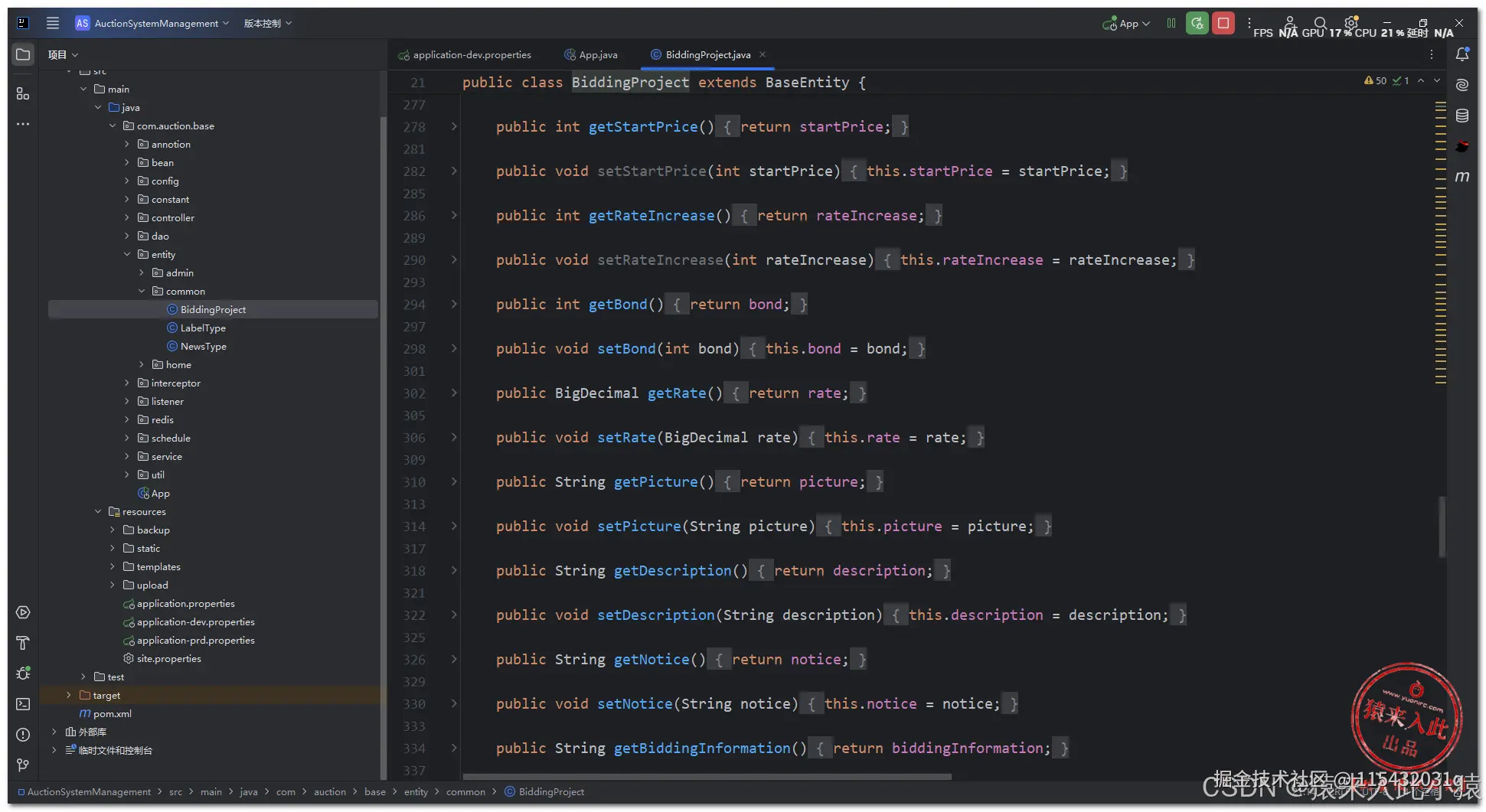Unfold the getStartPrice method

click(454, 126)
